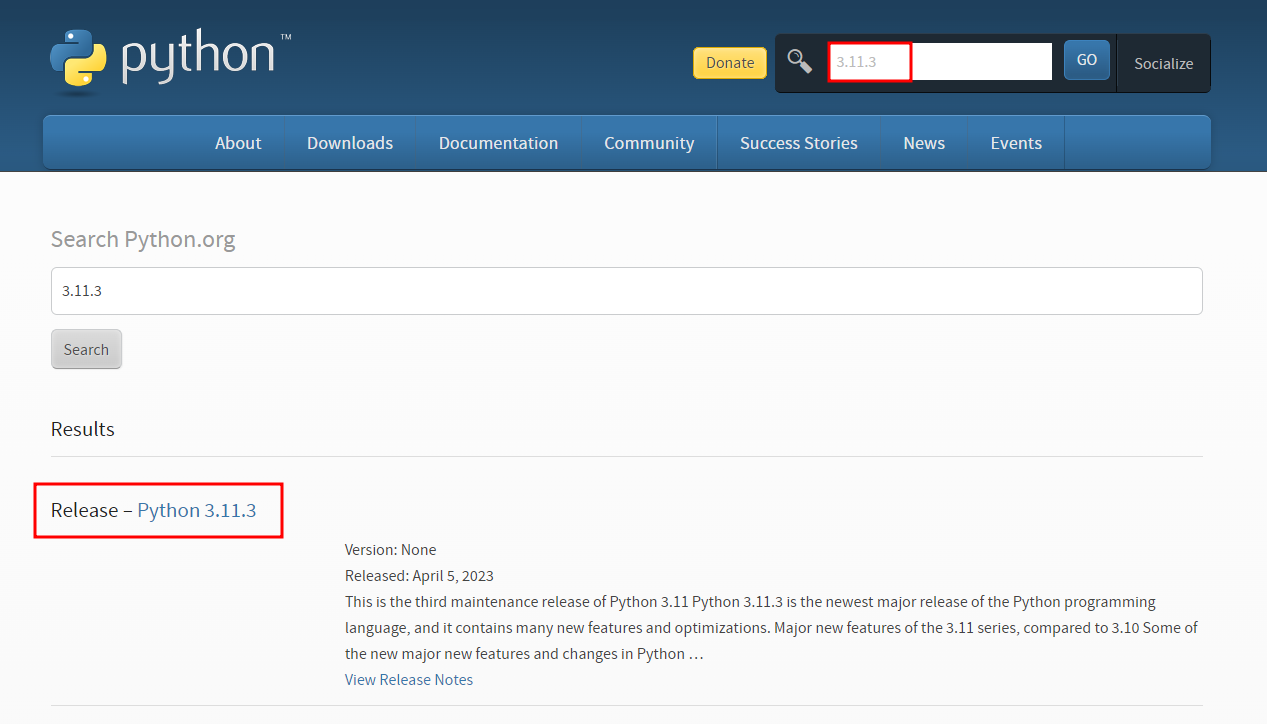The image size is (1267, 724).
Task: Open the View Release Notes link
Action: point(409,680)
